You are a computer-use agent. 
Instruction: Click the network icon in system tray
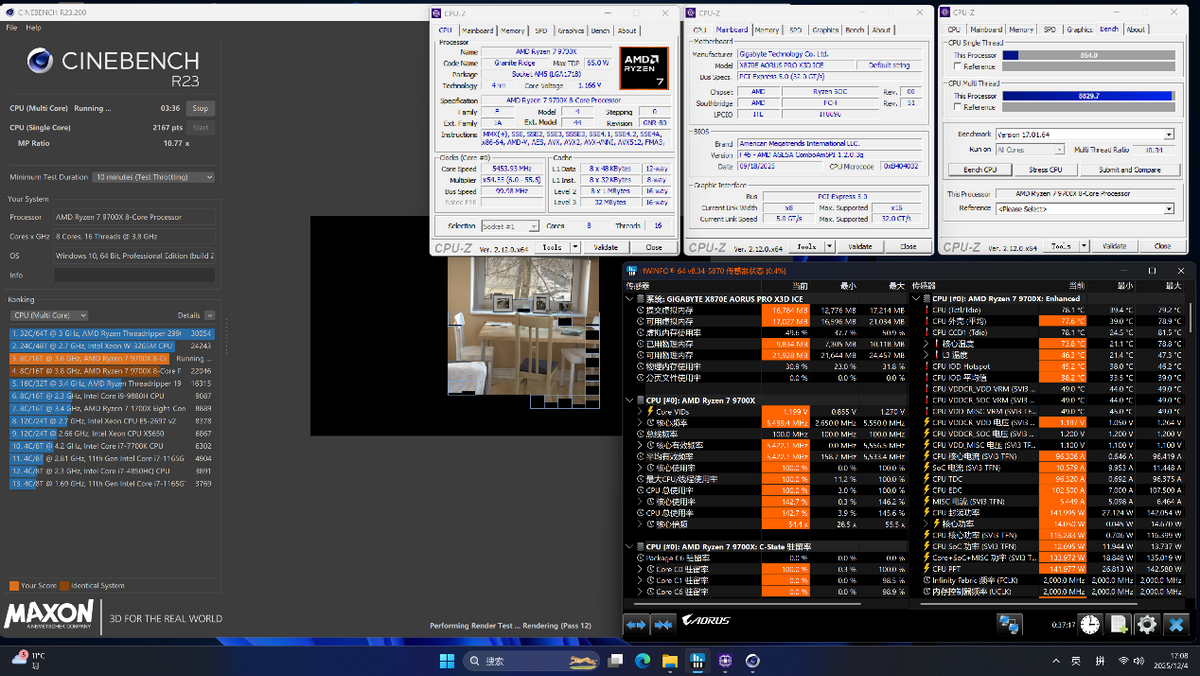(x=1123, y=661)
